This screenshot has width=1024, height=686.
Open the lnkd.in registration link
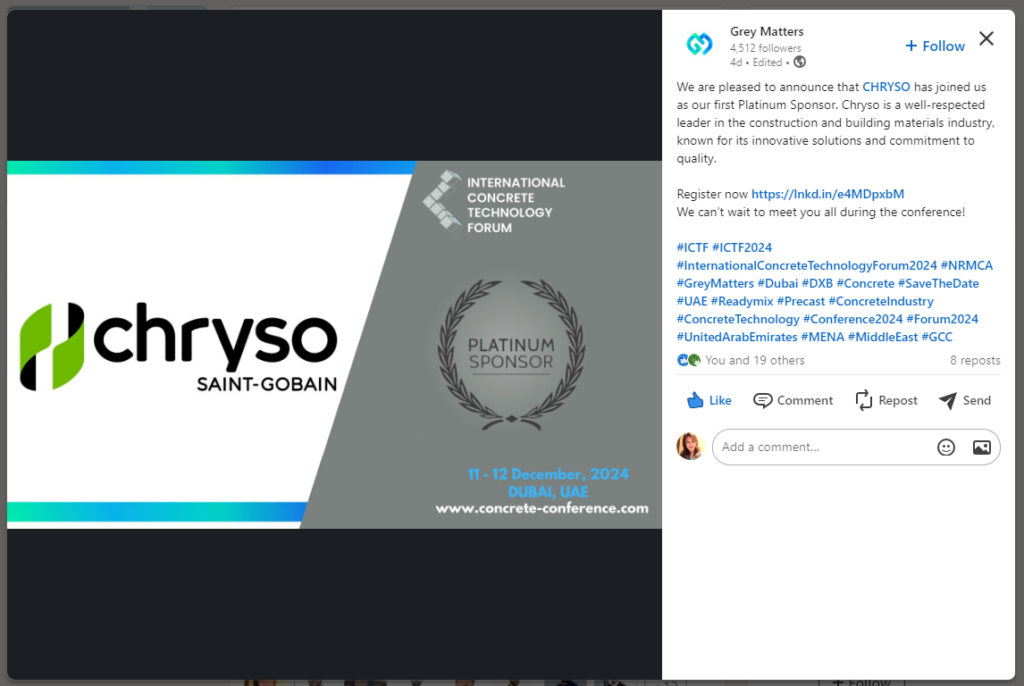coord(827,194)
